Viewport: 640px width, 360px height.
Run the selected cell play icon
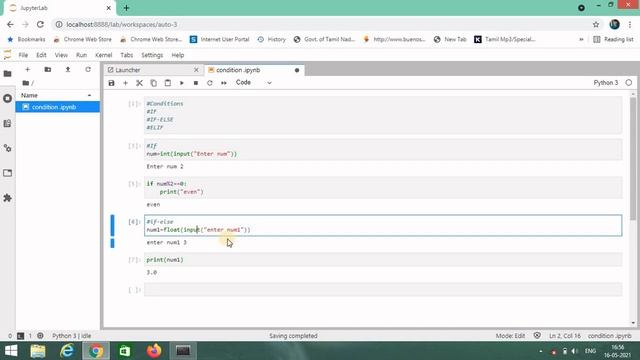pos(182,83)
